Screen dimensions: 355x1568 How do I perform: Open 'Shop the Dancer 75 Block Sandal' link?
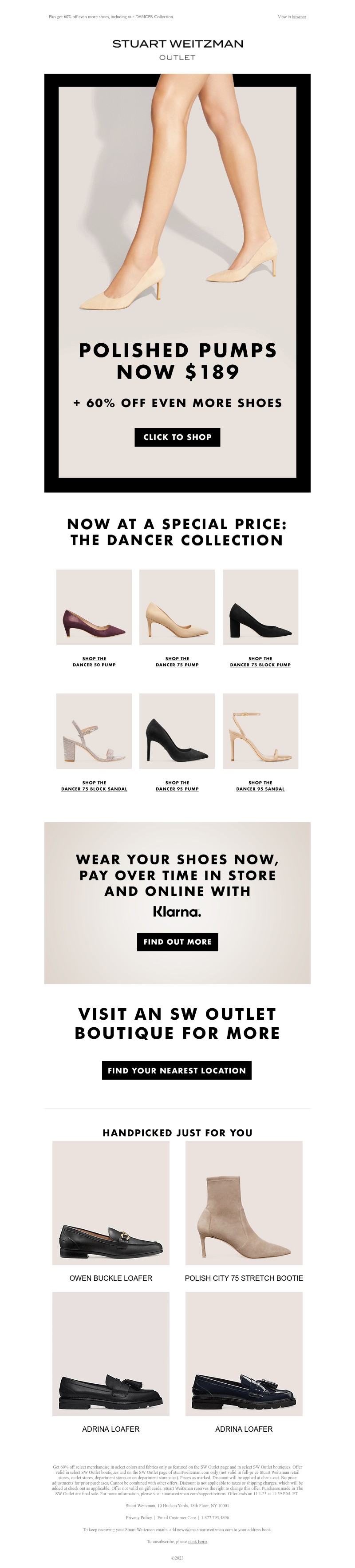[x=94, y=786]
